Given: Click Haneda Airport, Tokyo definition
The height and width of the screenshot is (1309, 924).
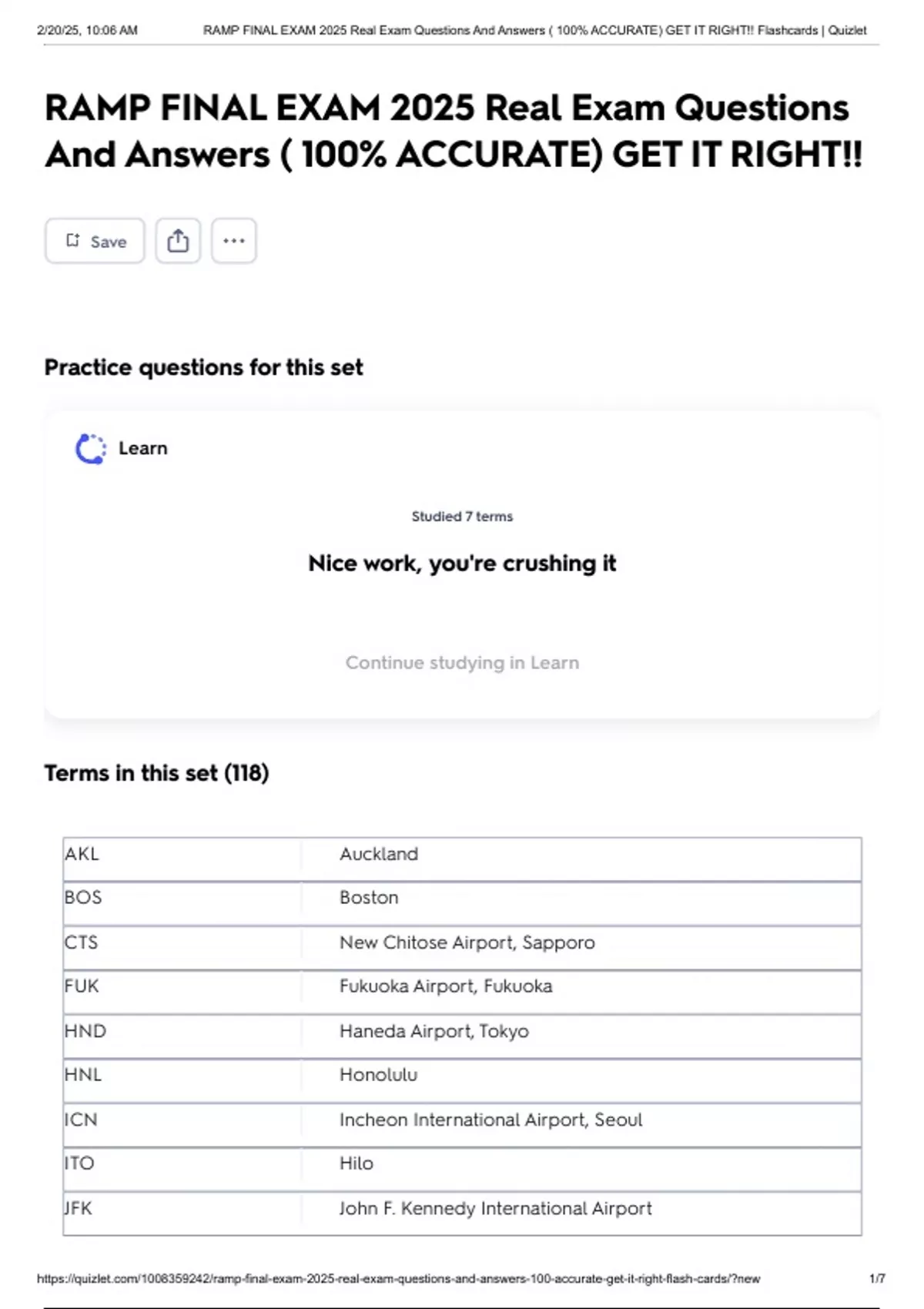Looking at the screenshot, I should (x=434, y=1031).
